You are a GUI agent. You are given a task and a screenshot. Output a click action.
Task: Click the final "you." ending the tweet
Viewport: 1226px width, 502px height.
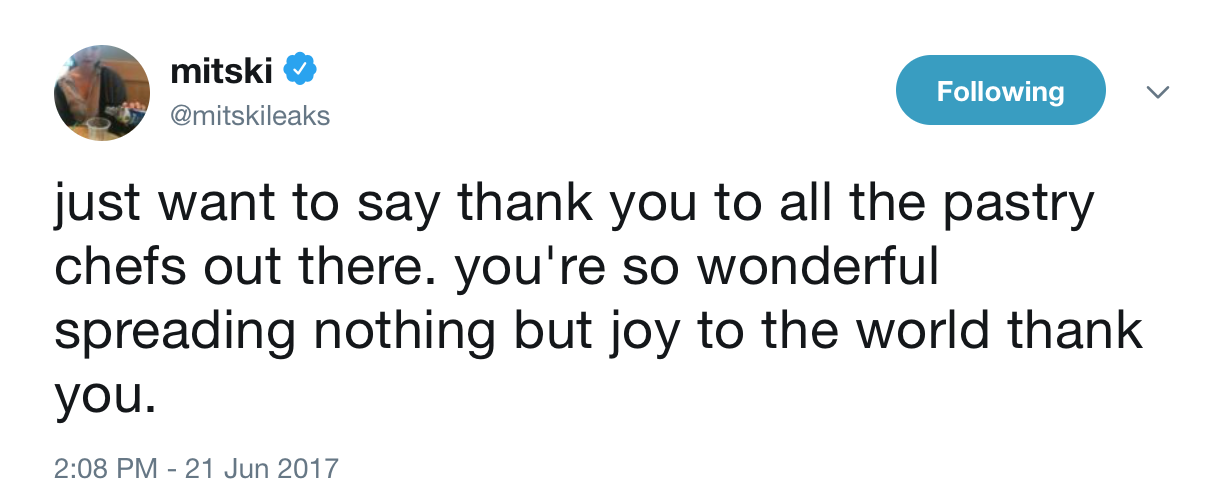[105, 394]
